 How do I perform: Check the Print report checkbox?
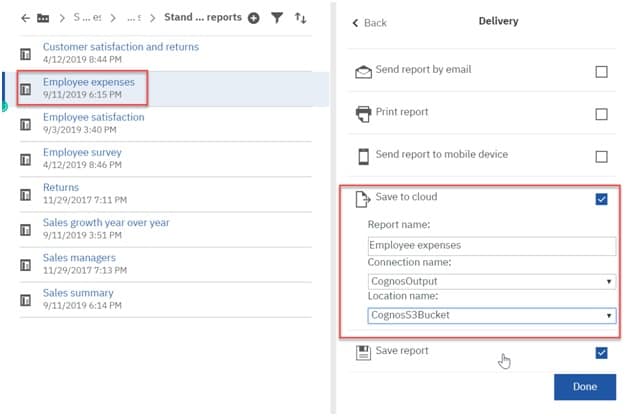click(x=601, y=114)
